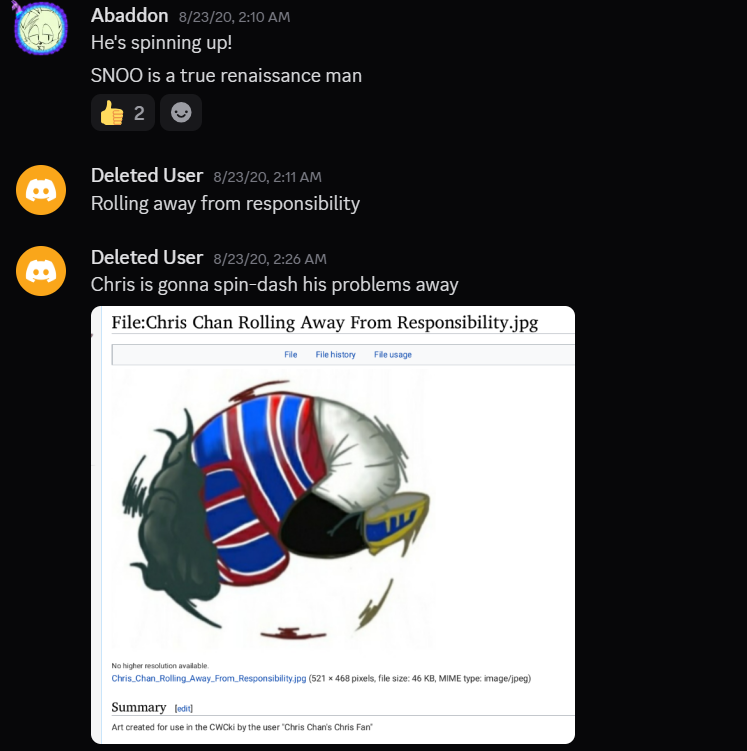Click Abaddon's profile avatar
This screenshot has width=747, height=751.
[41, 29]
